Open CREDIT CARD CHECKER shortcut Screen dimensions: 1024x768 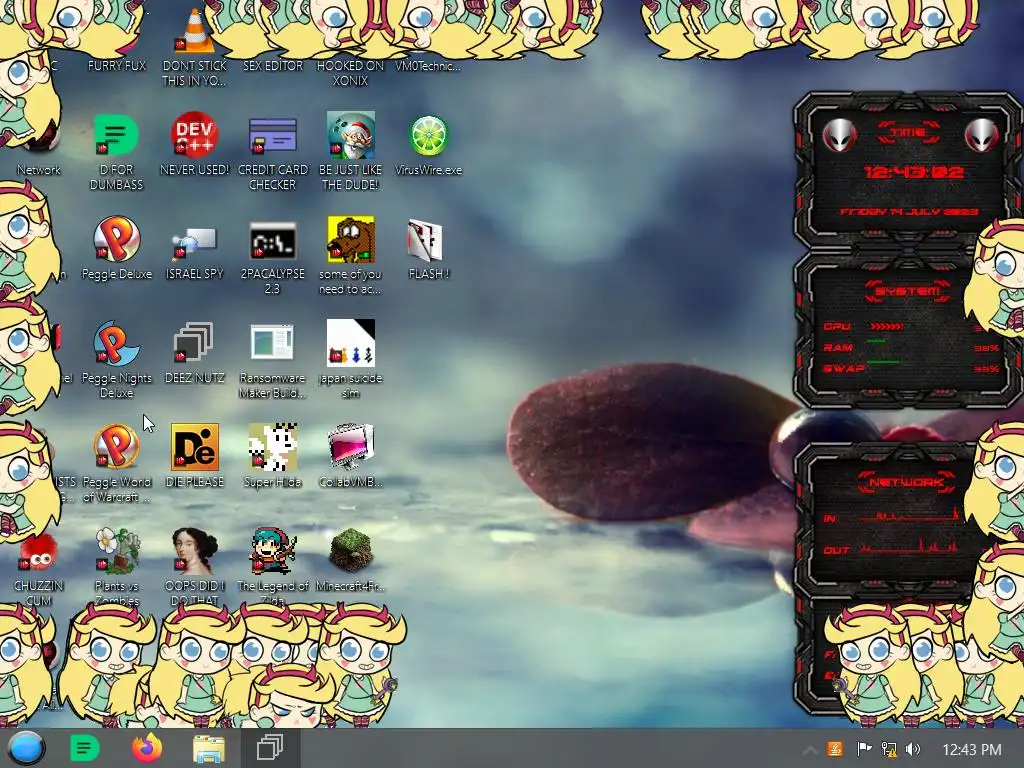272,135
